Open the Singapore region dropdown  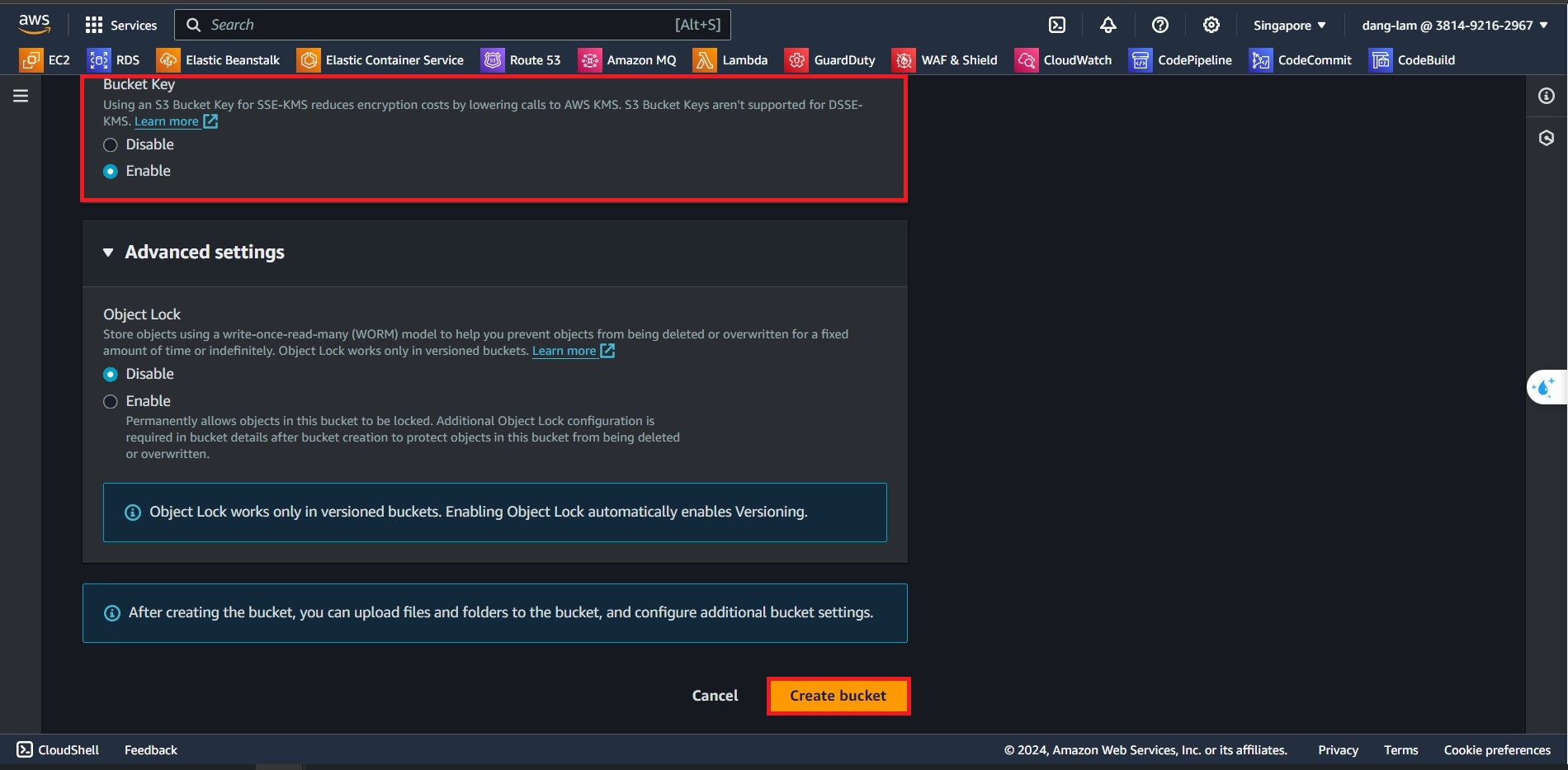pyautogui.click(x=1289, y=25)
